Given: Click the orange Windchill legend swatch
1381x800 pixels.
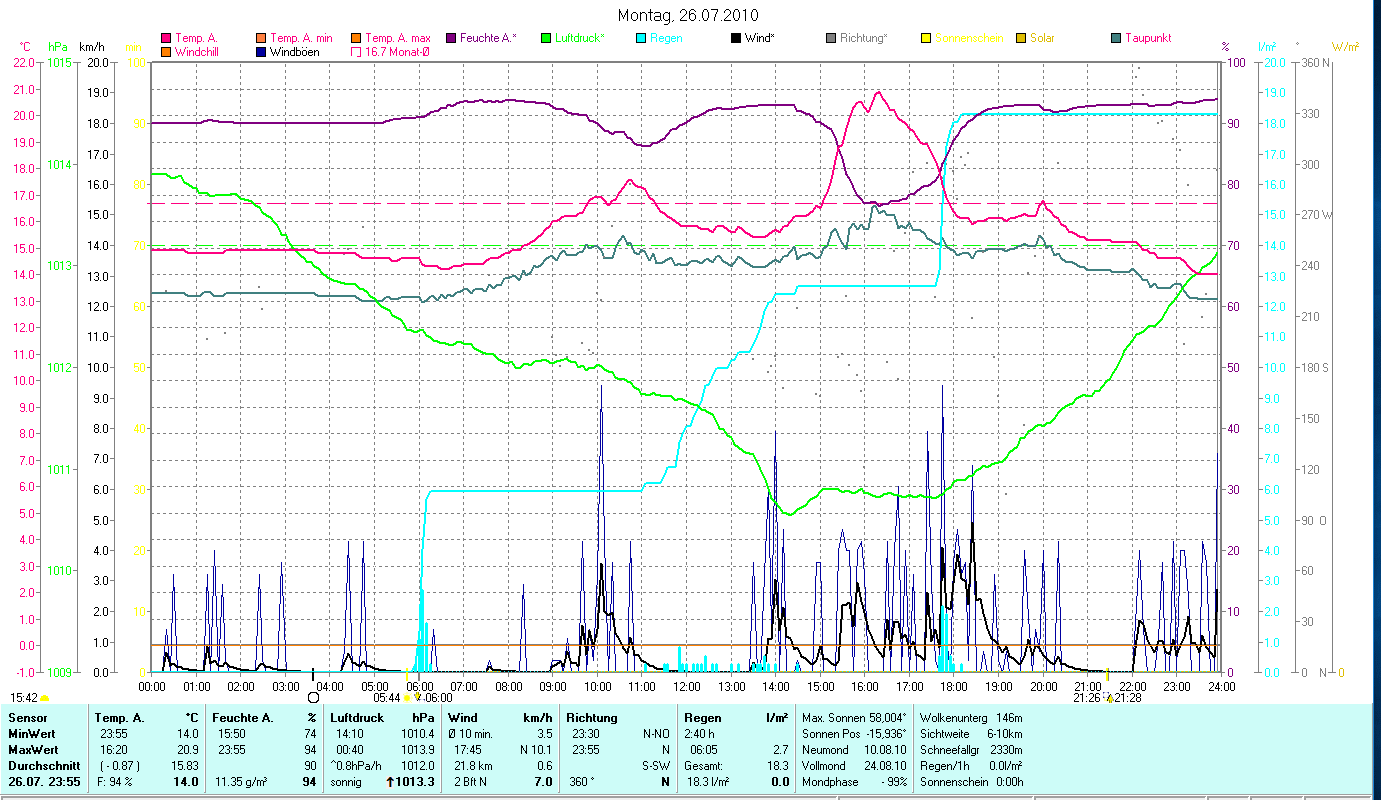Looking at the screenshot, I should pos(166,51).
